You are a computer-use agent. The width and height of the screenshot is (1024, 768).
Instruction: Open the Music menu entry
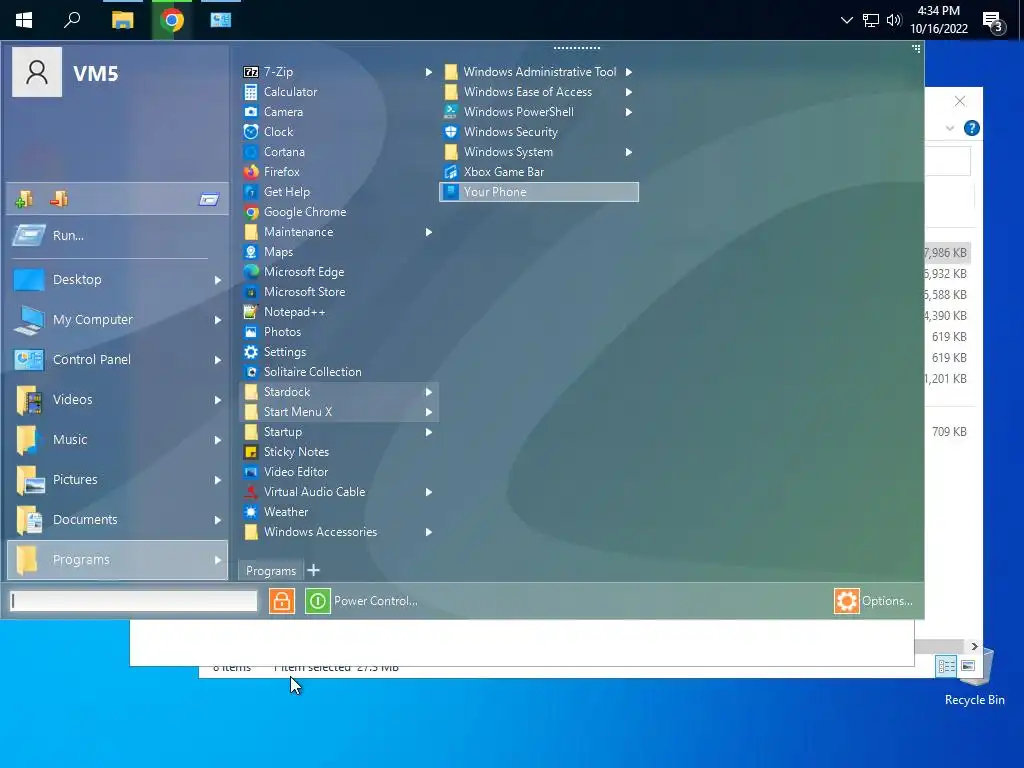[x=118, y=440]
